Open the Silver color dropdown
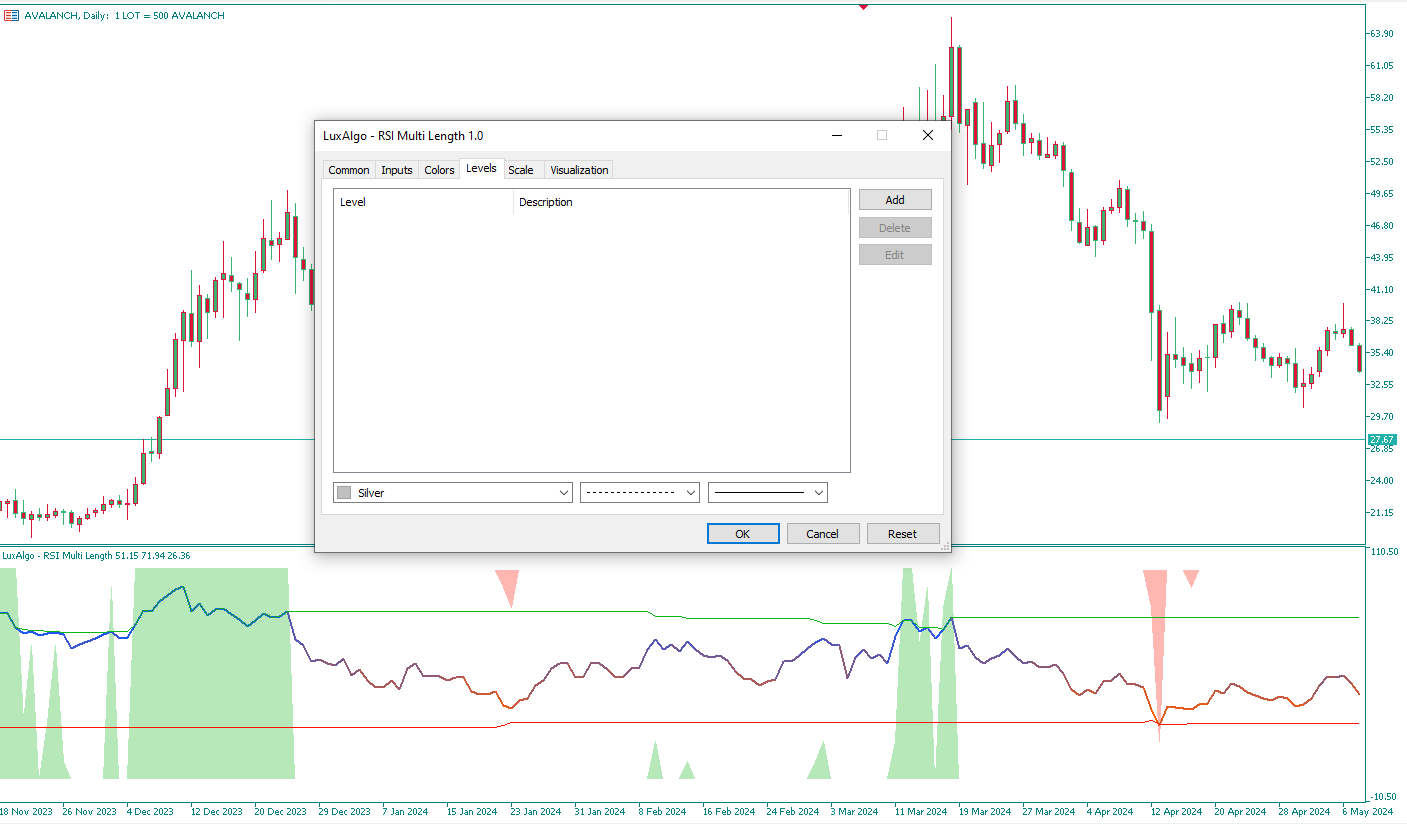 point(562,493)
